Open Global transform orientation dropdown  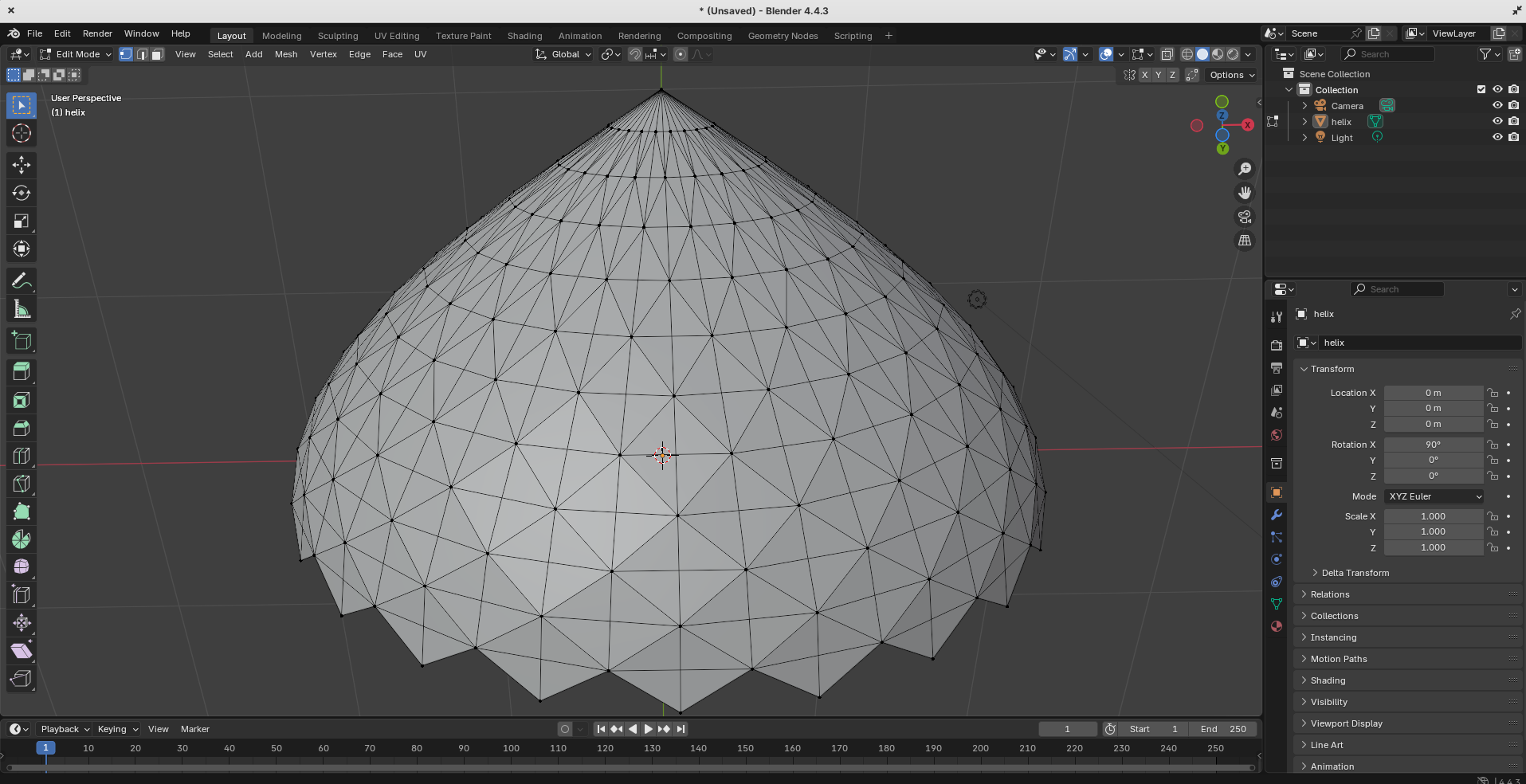click(563, 54)
